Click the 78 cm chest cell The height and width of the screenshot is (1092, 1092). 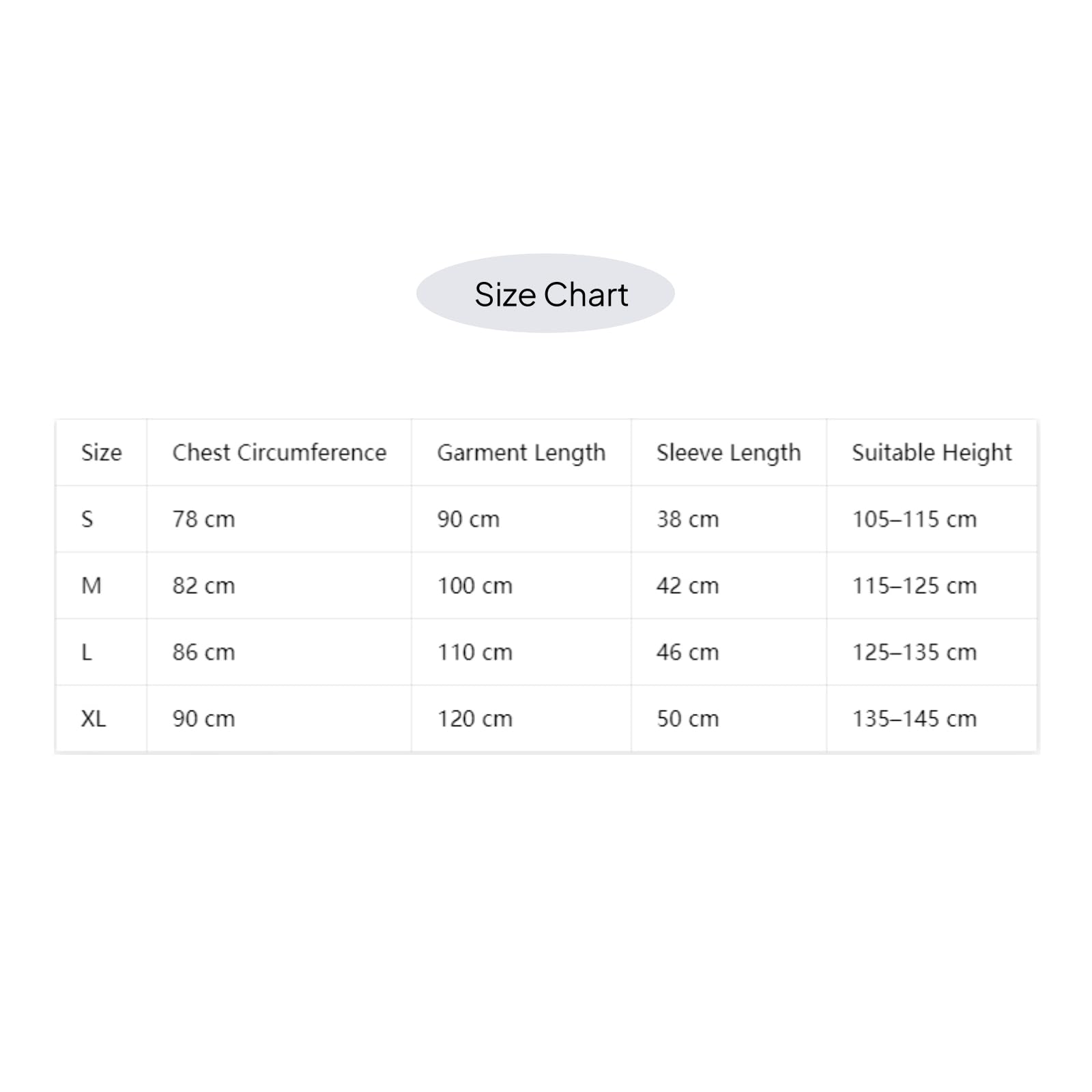(x=279, y=519)
